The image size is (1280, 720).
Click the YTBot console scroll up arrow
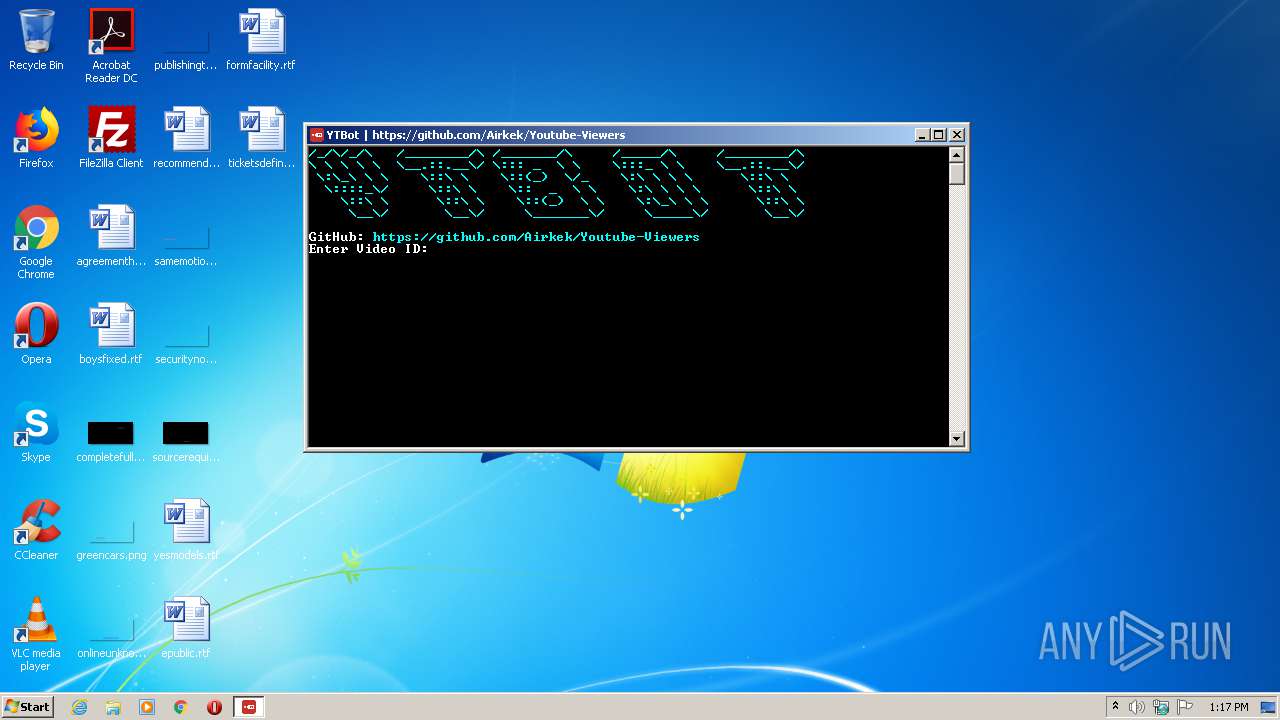tap(956, 155)
